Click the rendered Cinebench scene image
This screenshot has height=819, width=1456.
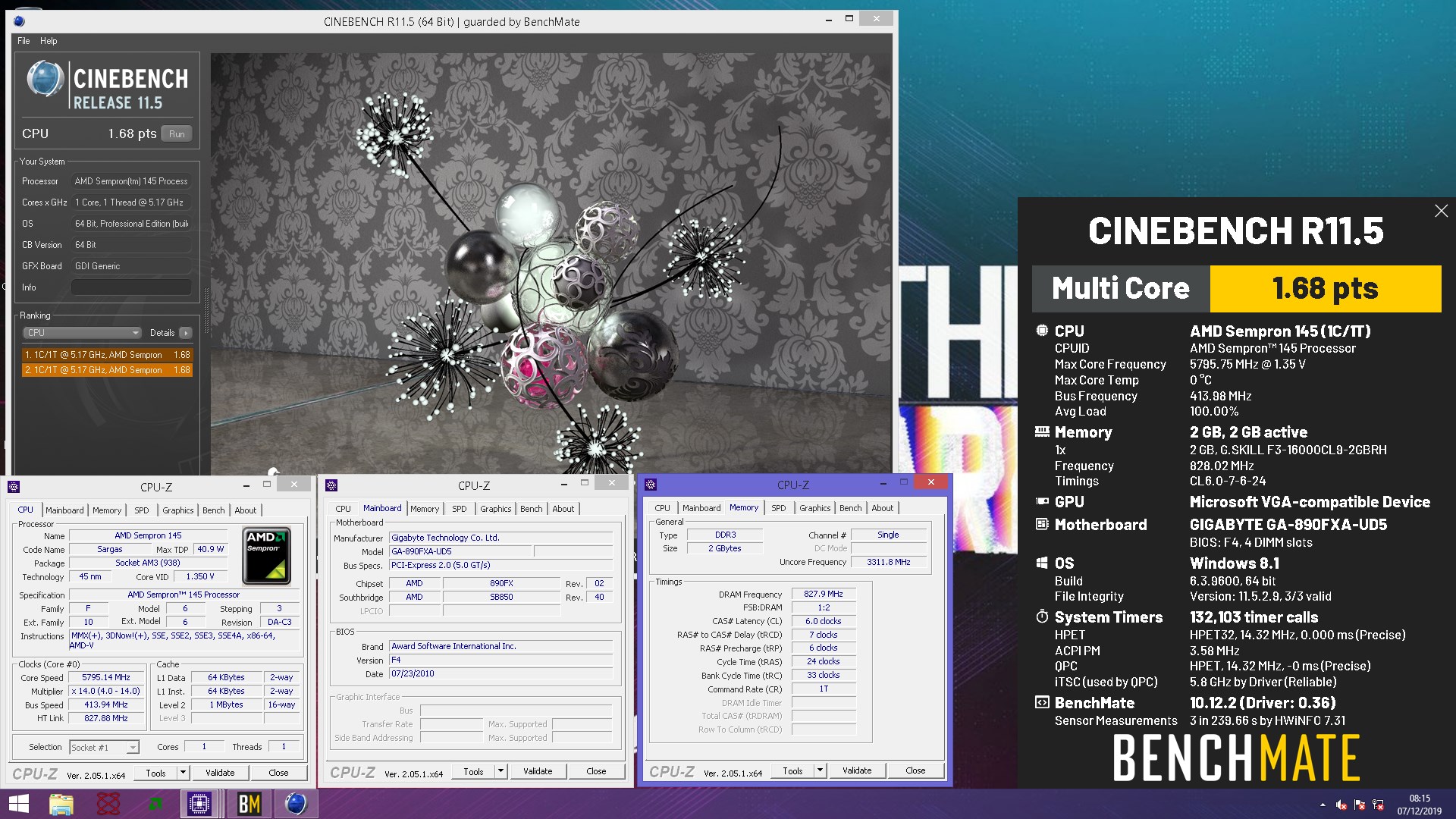[x=551, y=264]
